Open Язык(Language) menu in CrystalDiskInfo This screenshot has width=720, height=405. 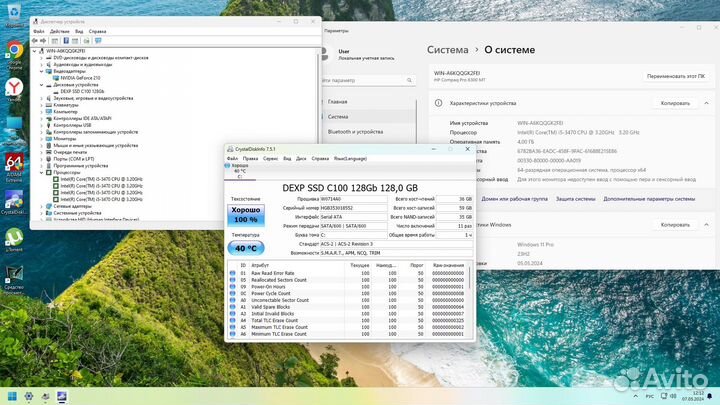[x=350, y=158]
